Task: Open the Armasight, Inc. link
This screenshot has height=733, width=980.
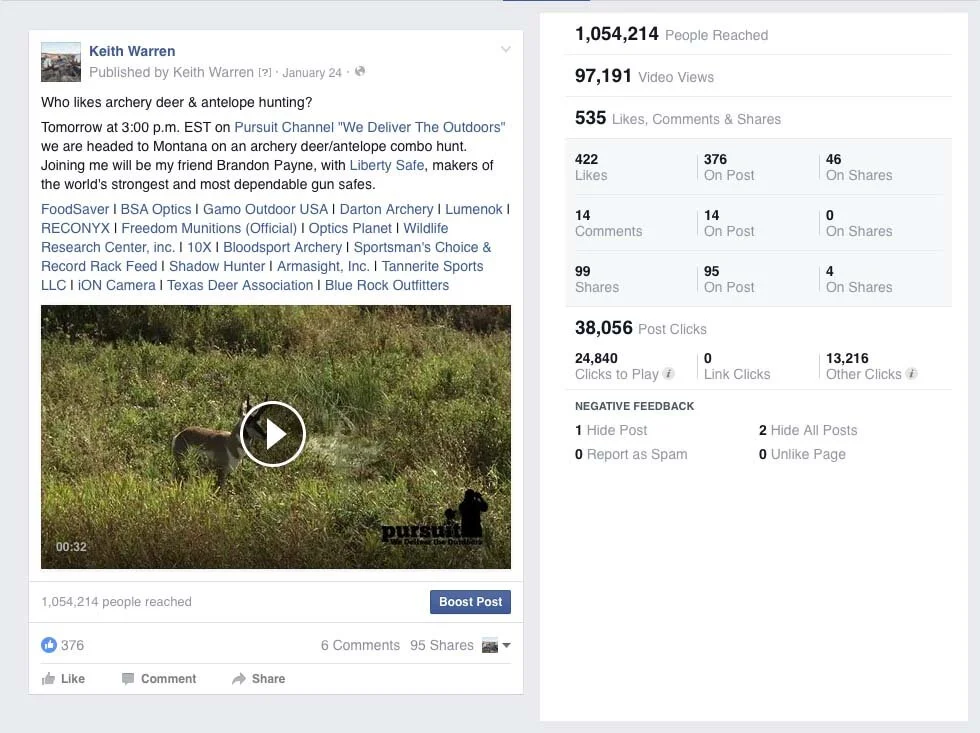Action: 323,266
